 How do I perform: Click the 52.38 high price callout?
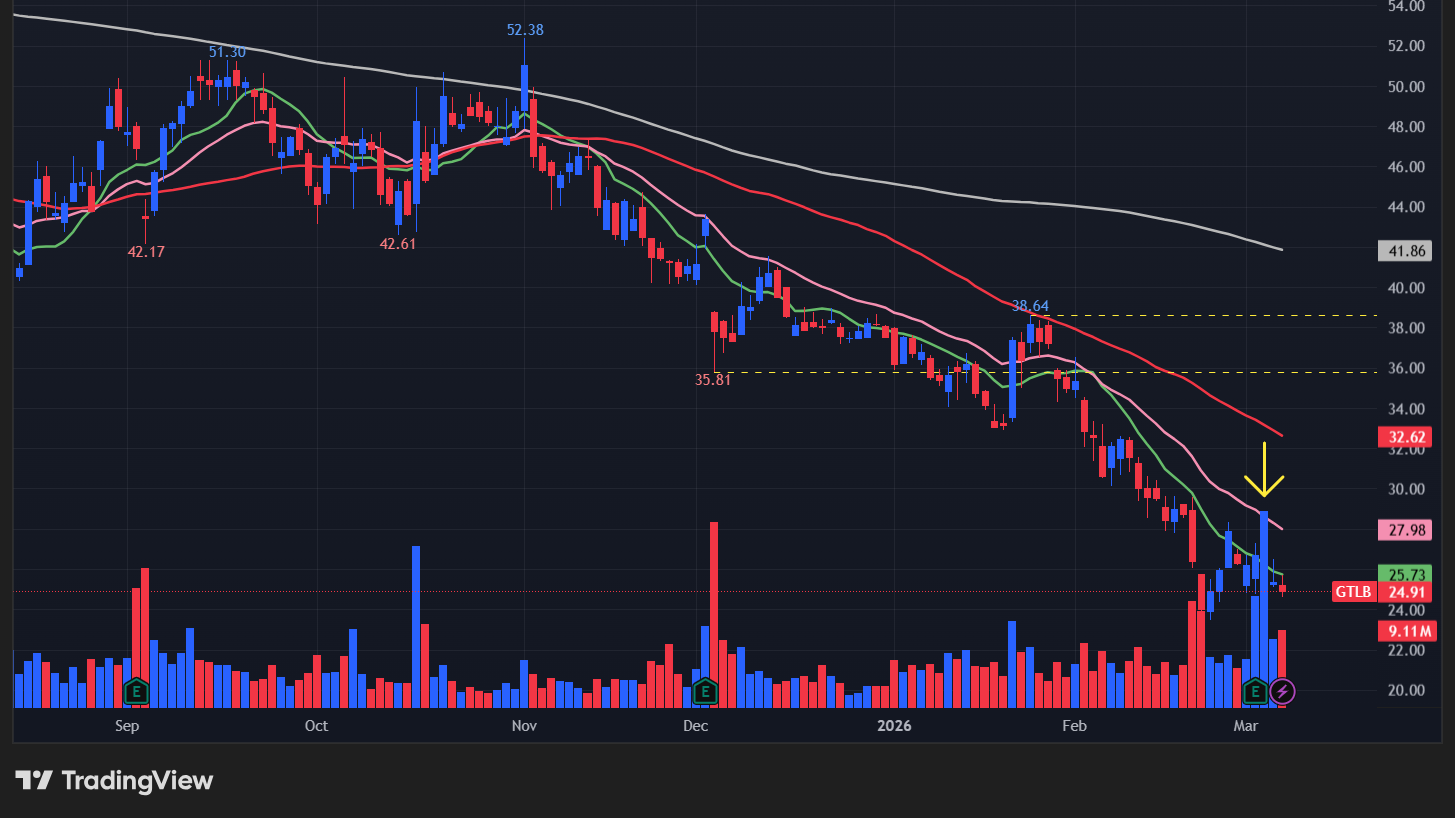[524, 30]
